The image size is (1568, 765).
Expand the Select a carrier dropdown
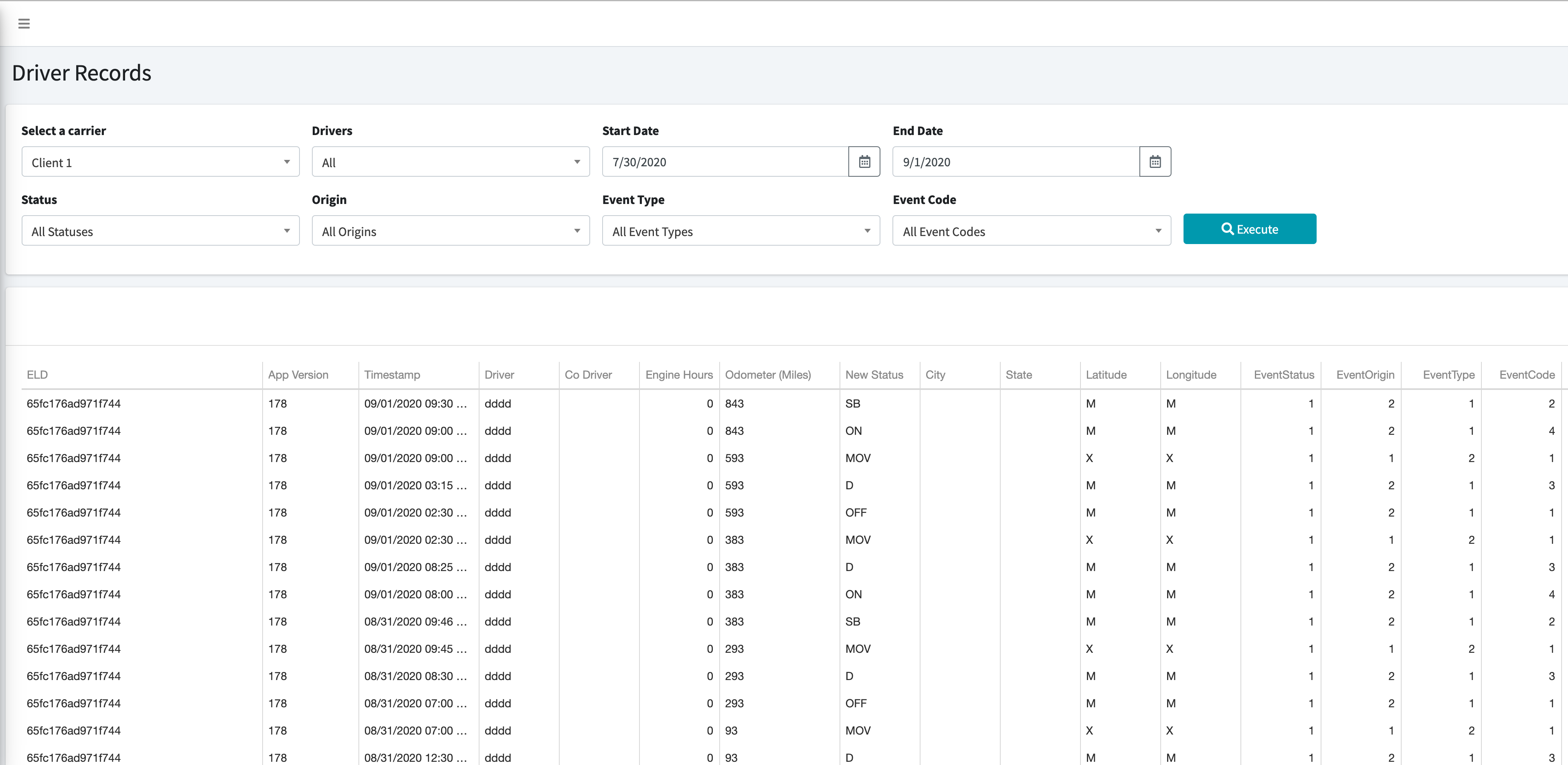tap(161, 162)
